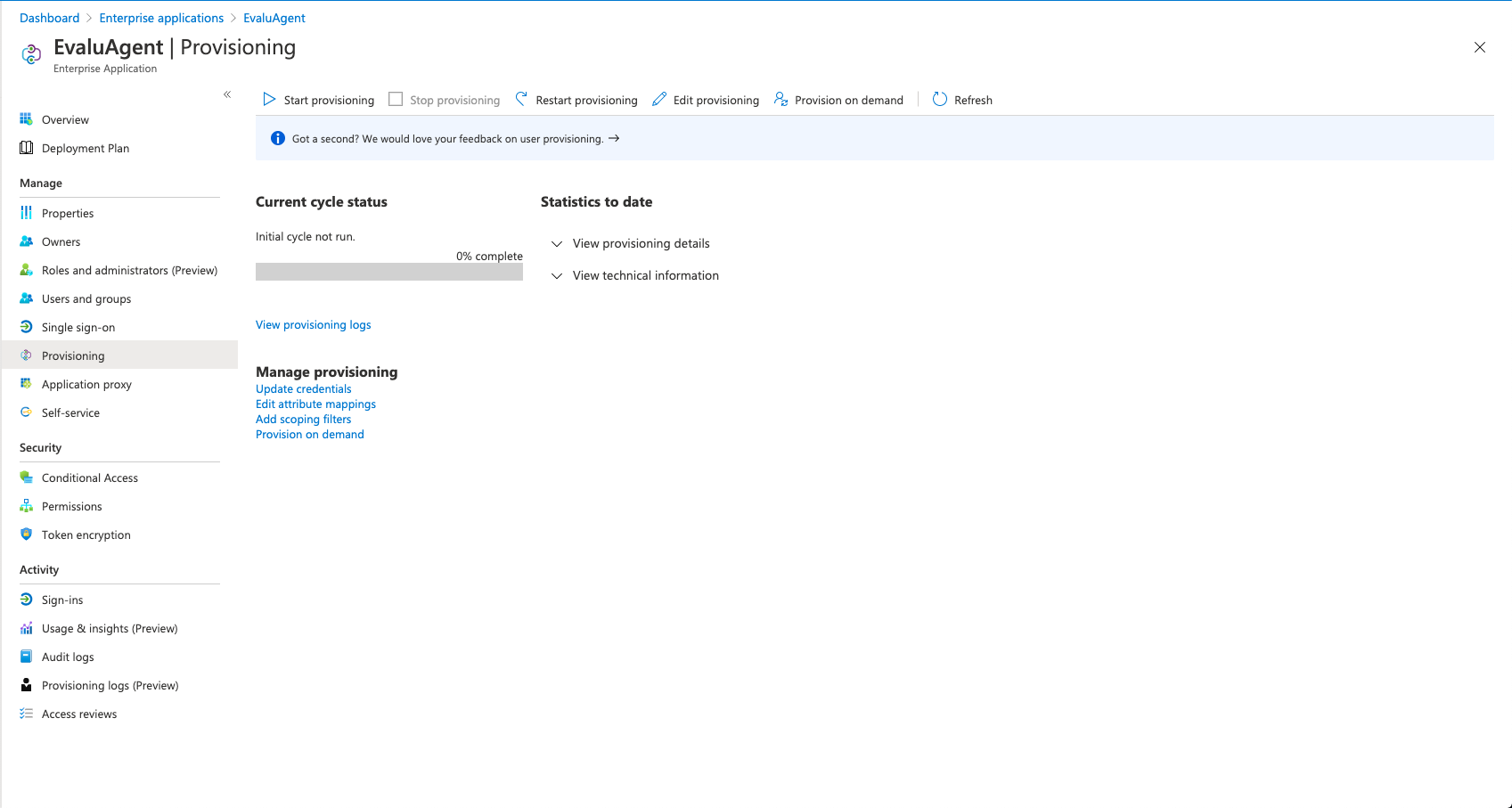Click the Application proxy icon
The height and width of the screenshot is (808, 1512).
[27, 384]
